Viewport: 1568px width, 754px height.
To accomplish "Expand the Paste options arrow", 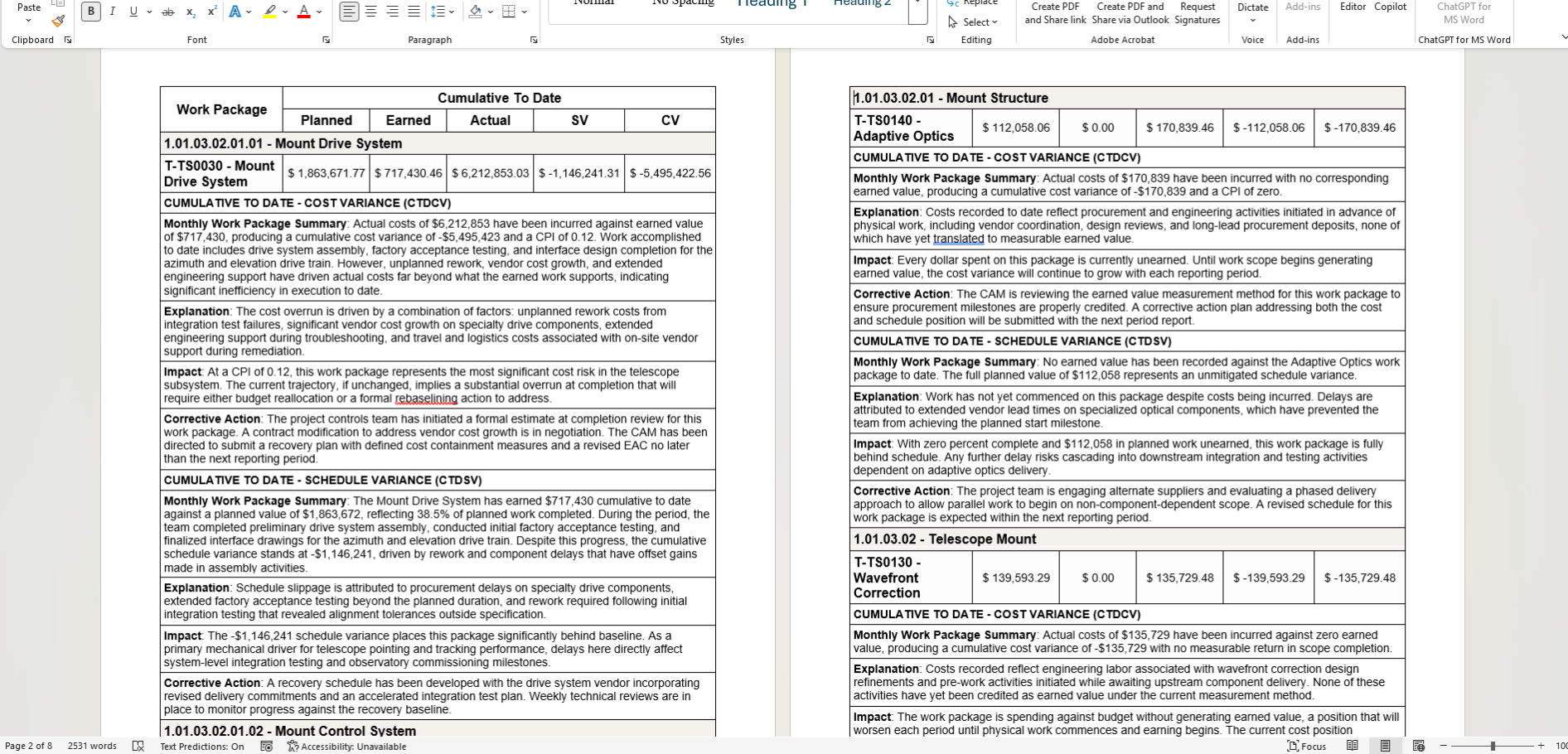I will click(29, 21).
